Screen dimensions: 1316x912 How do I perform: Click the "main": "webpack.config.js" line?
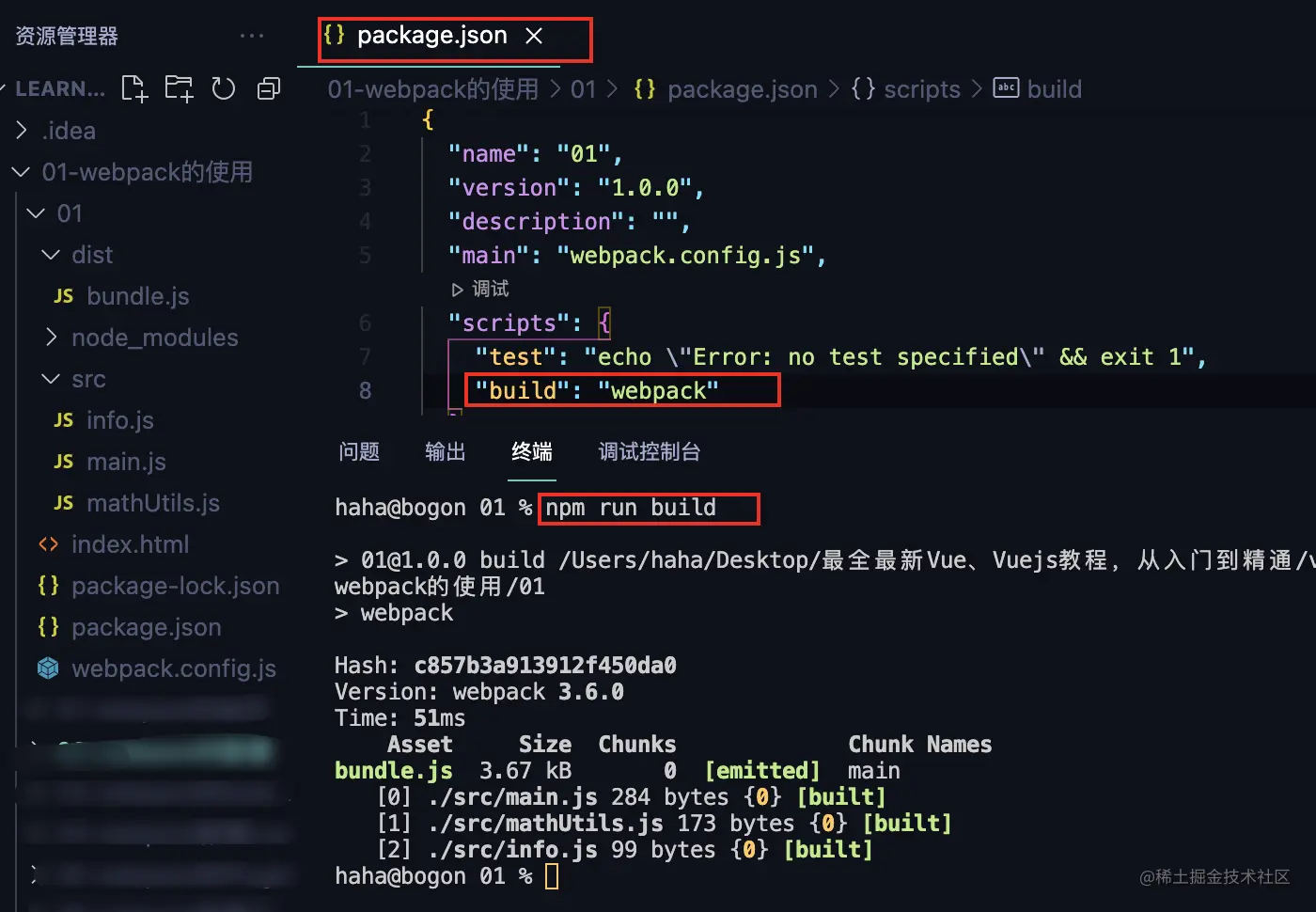click(637, 255)
